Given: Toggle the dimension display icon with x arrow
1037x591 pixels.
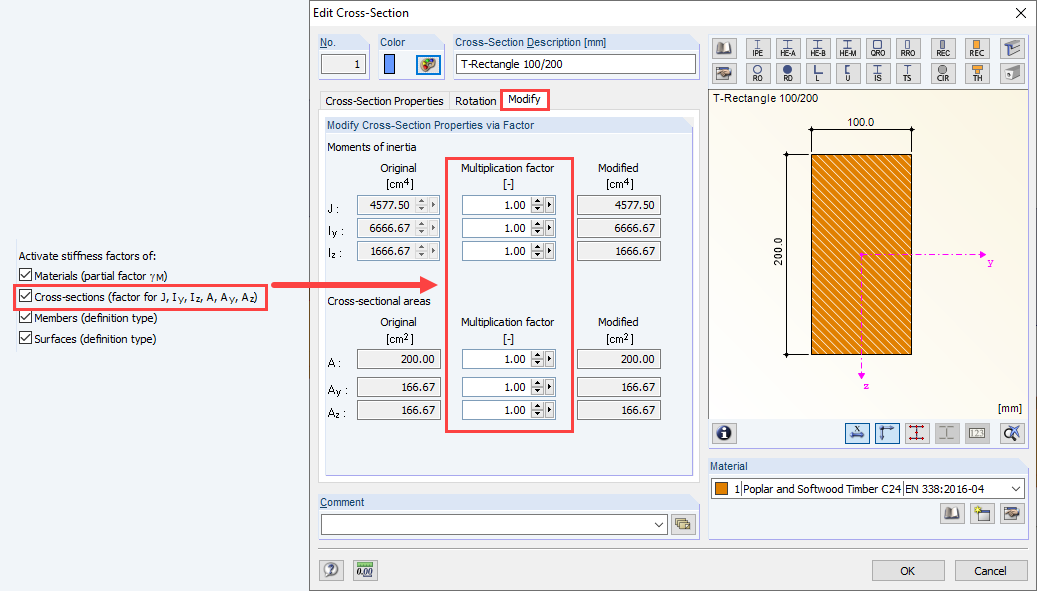Looking at the screenshot, I should [857, 433].
